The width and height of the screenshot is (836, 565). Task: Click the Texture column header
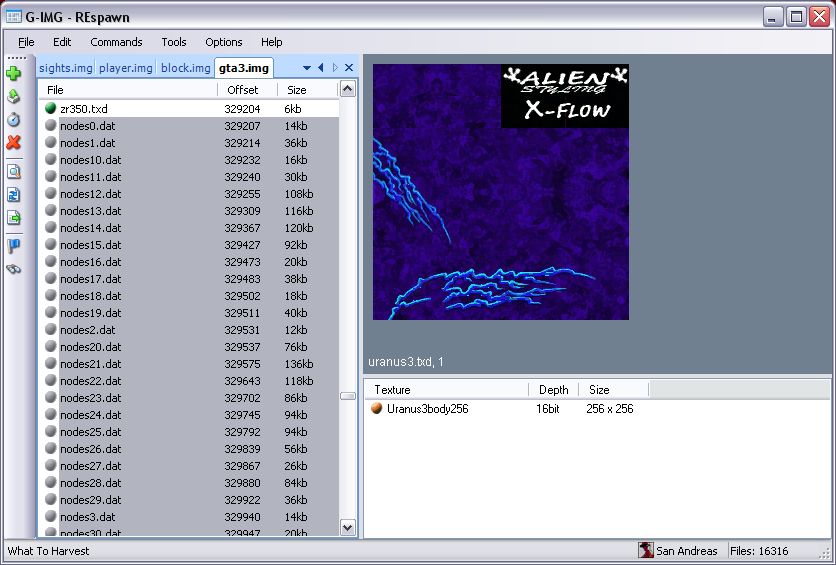(447, 390)
